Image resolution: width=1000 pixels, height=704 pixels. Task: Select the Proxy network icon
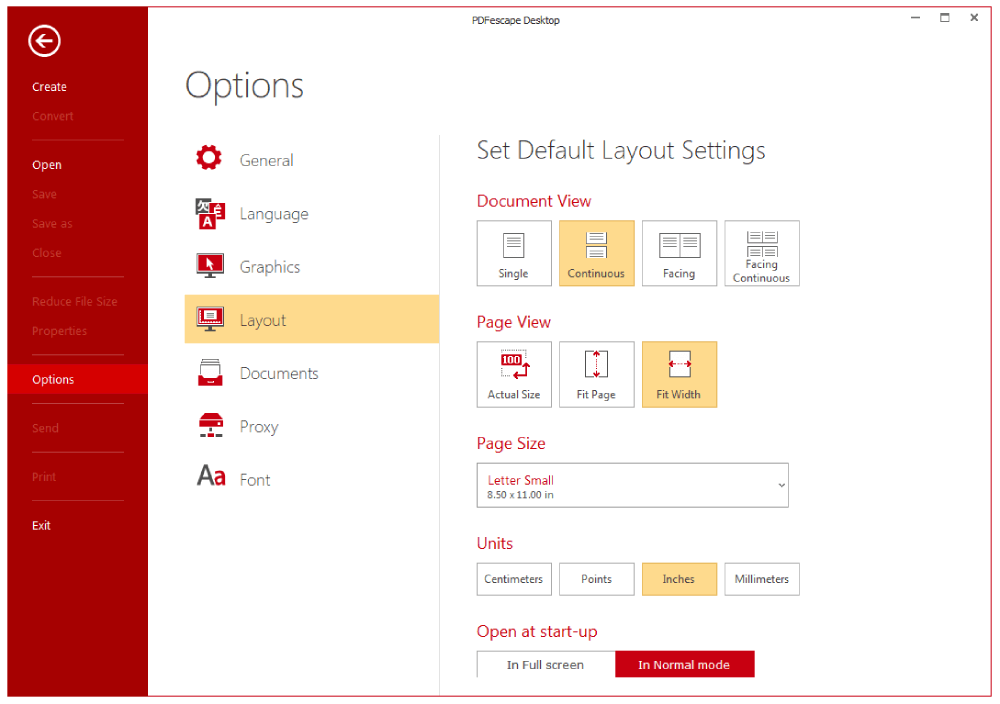click(209, 426)
